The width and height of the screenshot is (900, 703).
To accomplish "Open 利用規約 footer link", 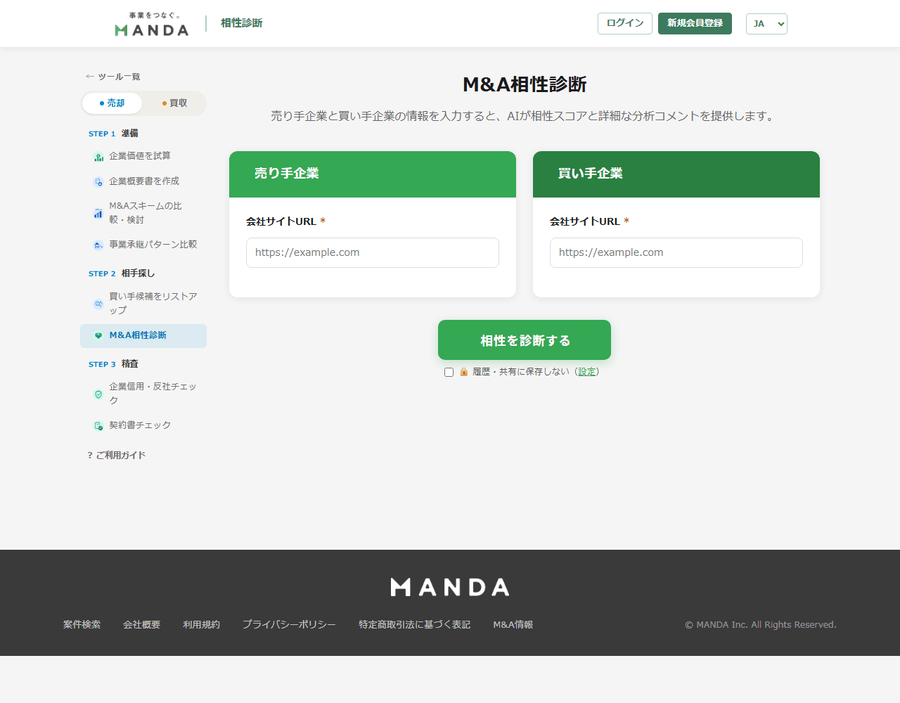I will (201, 624).
